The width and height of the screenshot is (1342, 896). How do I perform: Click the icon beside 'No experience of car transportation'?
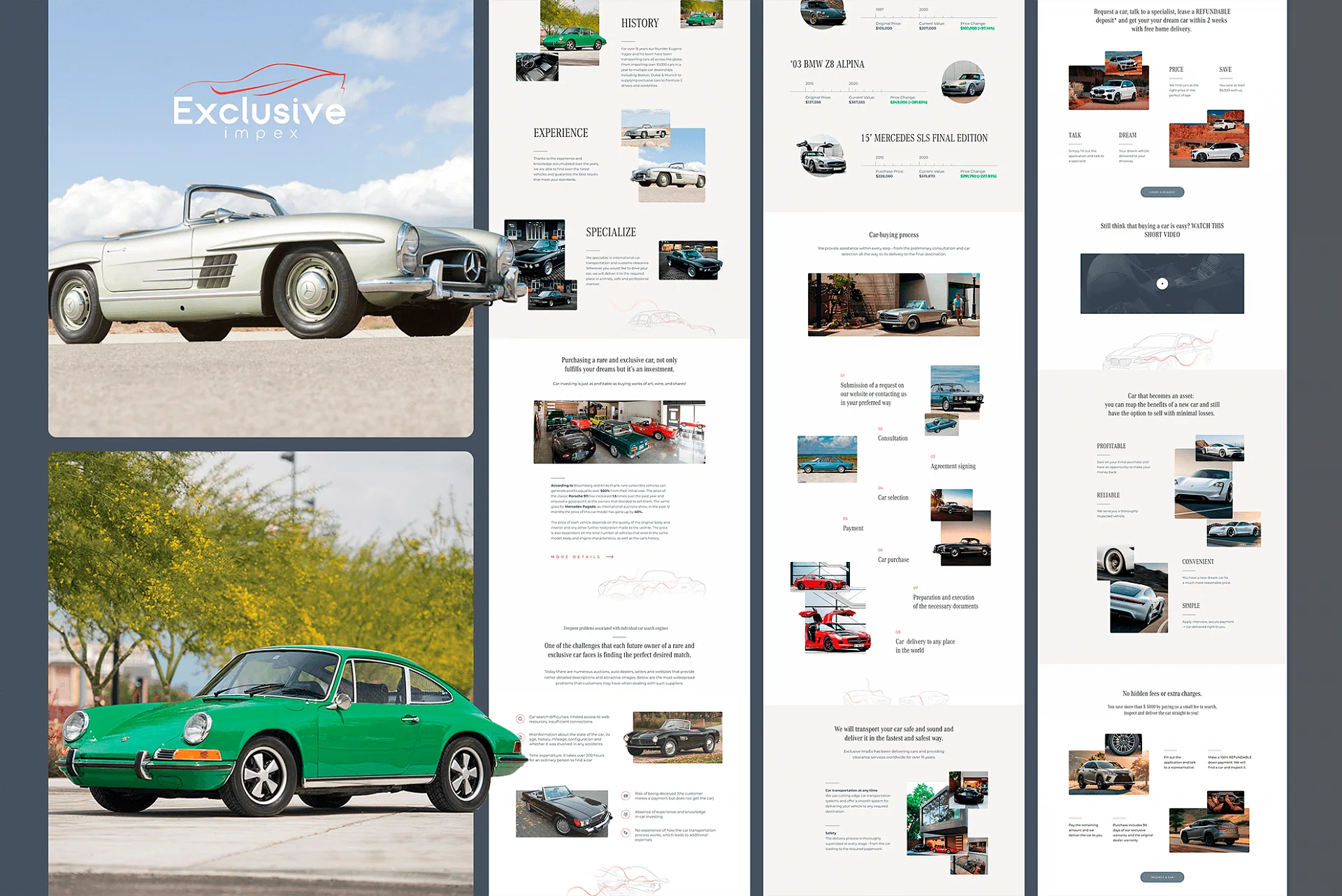[626, 832]
